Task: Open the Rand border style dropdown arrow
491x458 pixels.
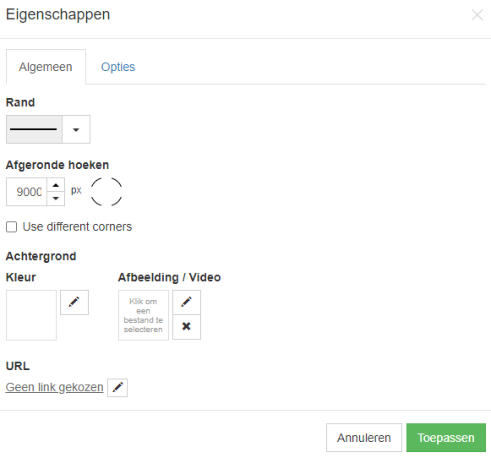Action: 76,129
